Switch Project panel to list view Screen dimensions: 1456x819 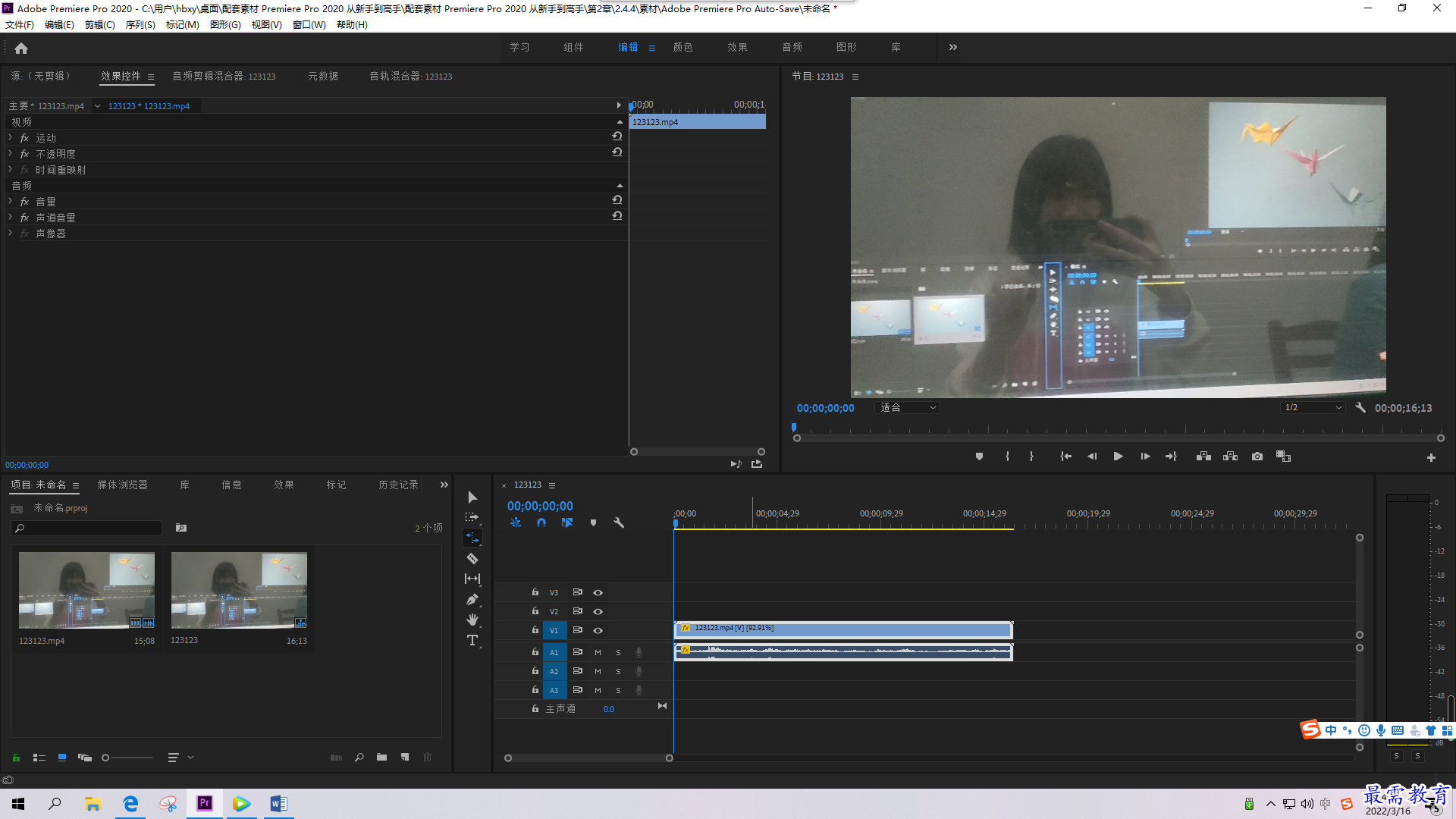(x=39, y=757)
